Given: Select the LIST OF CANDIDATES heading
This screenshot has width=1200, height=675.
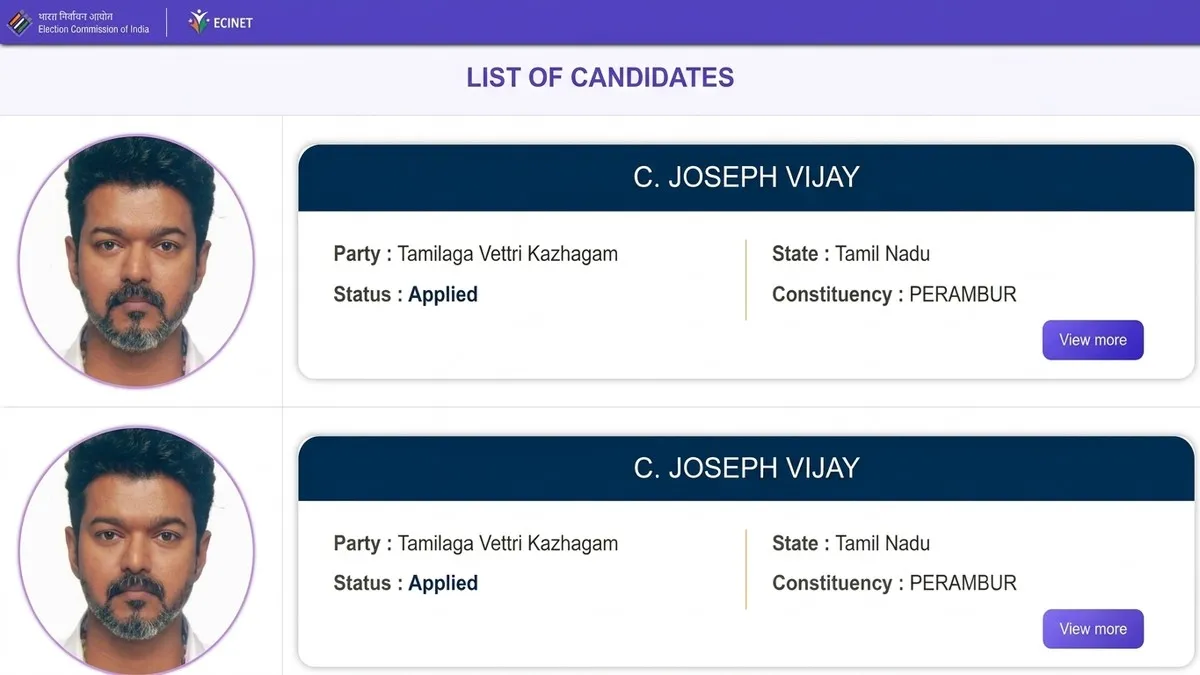Looking at the screenshot, I should [x=600, y=78].
